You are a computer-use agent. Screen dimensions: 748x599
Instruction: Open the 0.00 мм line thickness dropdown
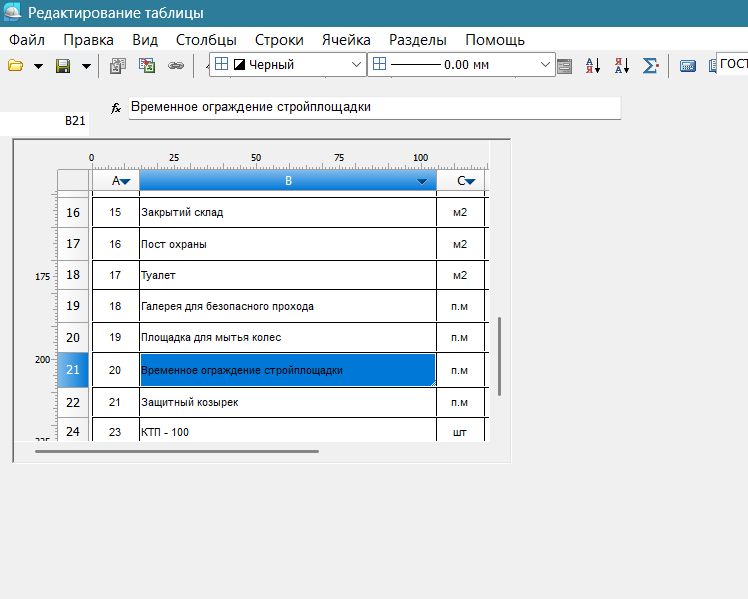click(x=545, y=65)
